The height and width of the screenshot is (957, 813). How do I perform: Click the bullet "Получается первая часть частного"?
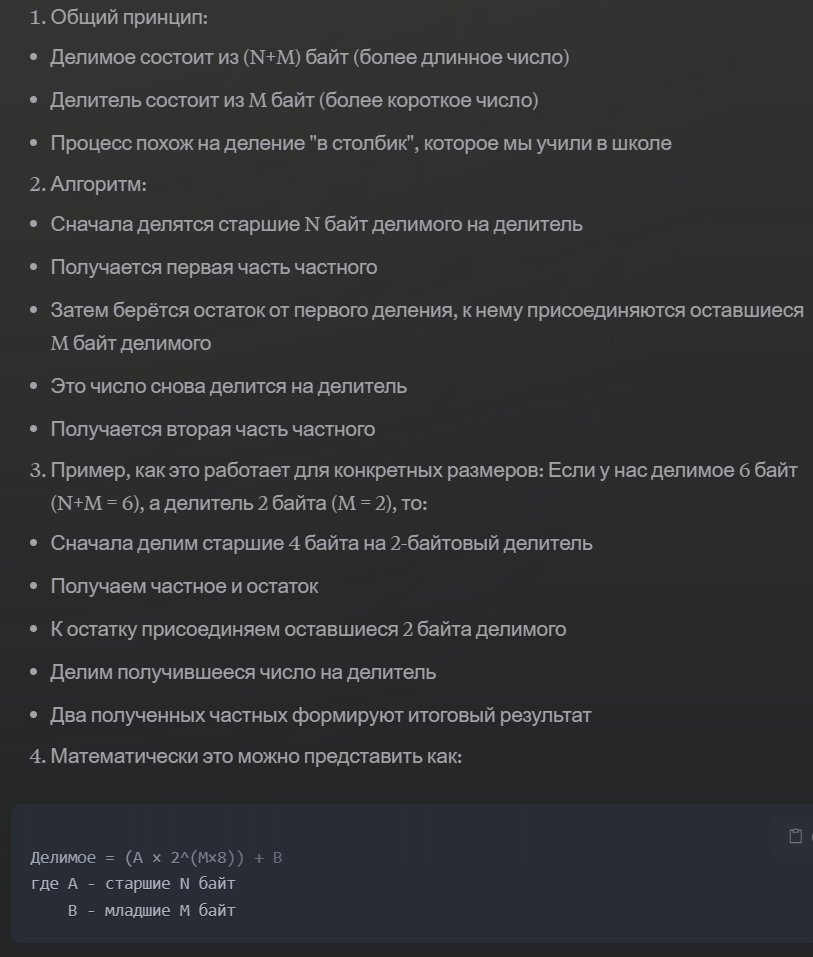click(213, 267)
